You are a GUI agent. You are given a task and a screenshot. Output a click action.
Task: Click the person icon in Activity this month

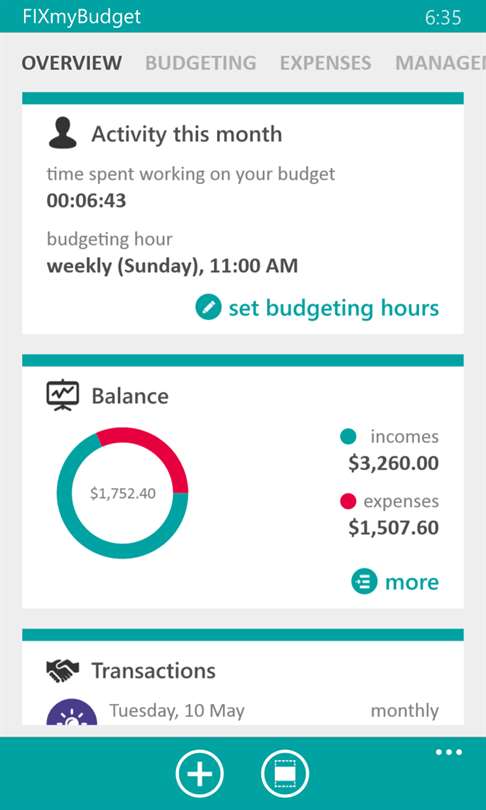coord(62,133)
